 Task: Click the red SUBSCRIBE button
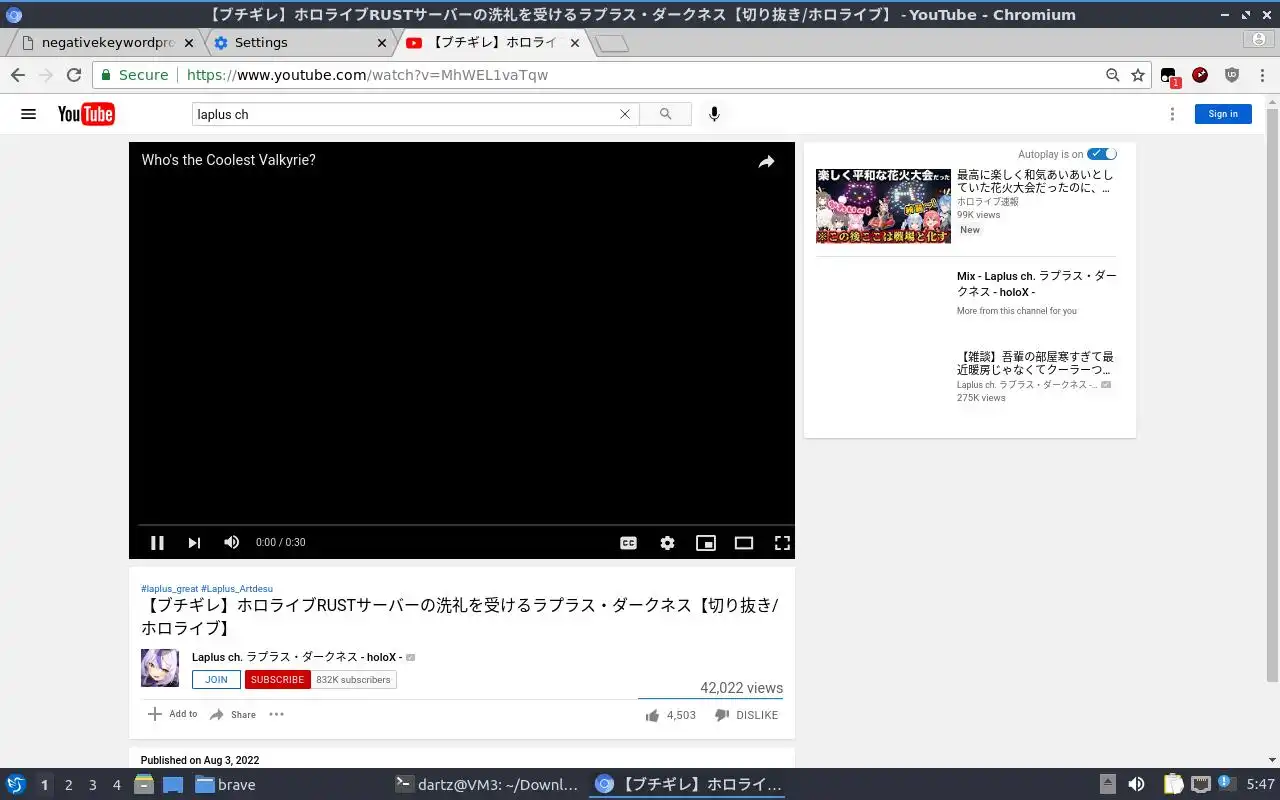tap(277, 680)
